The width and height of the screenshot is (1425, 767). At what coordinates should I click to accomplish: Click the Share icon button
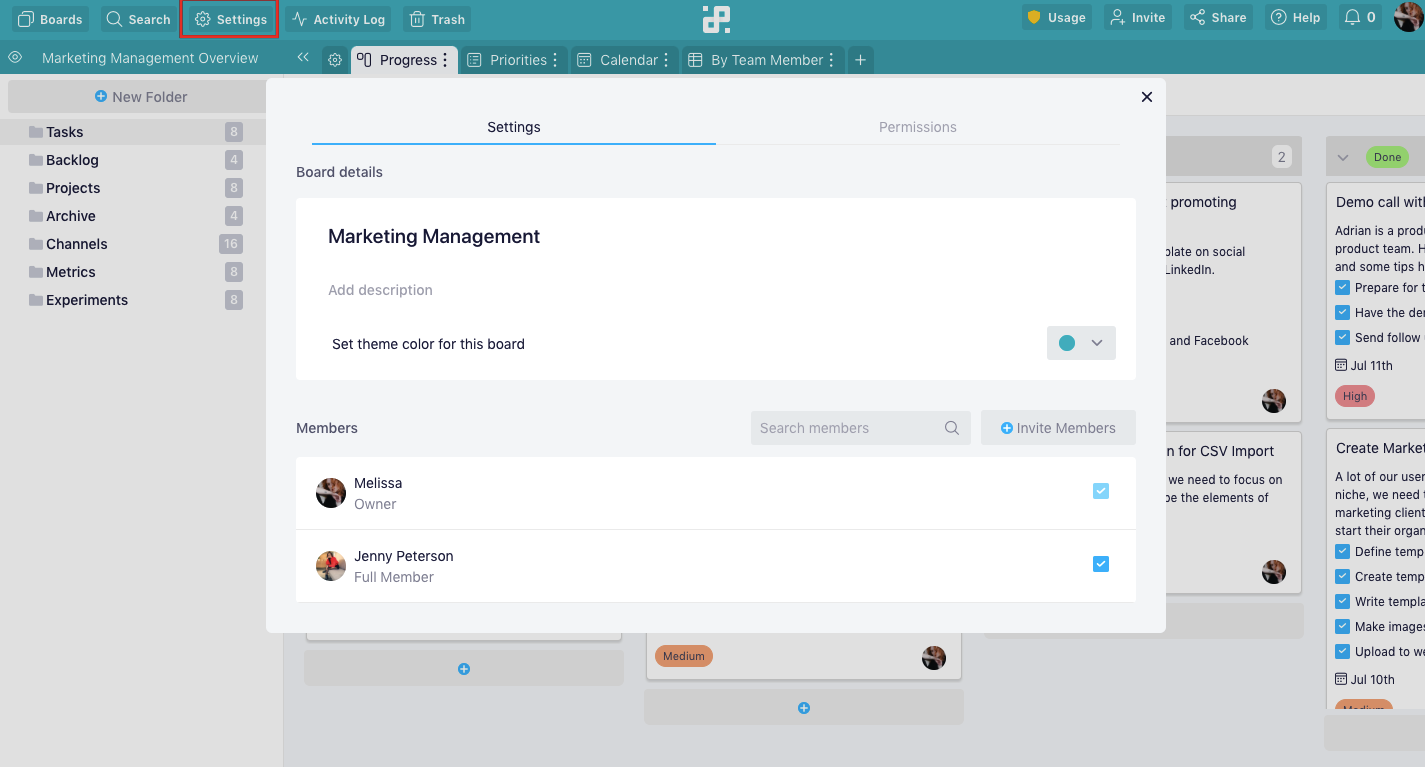(1217, 18)
